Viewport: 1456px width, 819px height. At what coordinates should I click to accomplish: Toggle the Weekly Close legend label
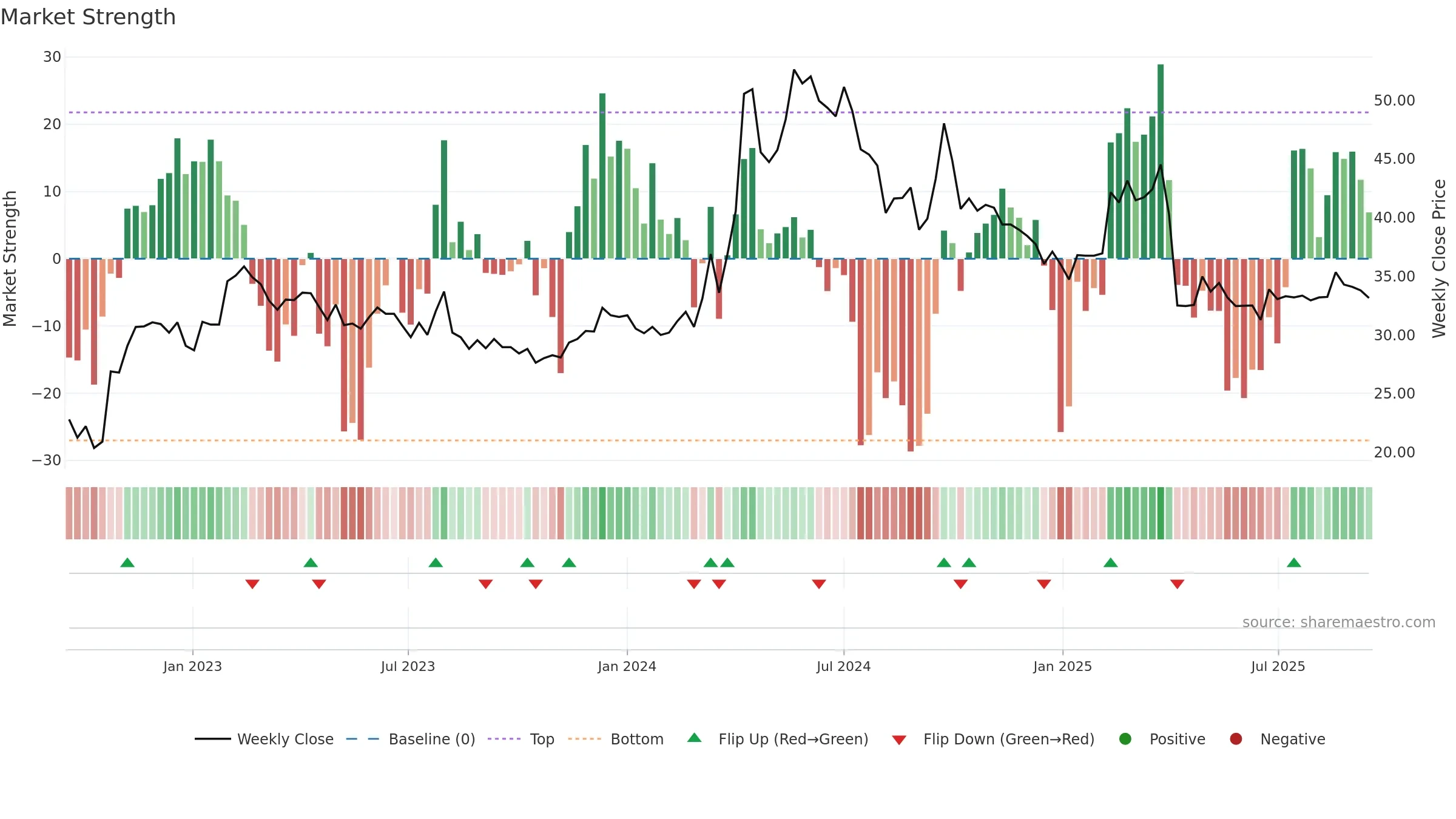285,739
